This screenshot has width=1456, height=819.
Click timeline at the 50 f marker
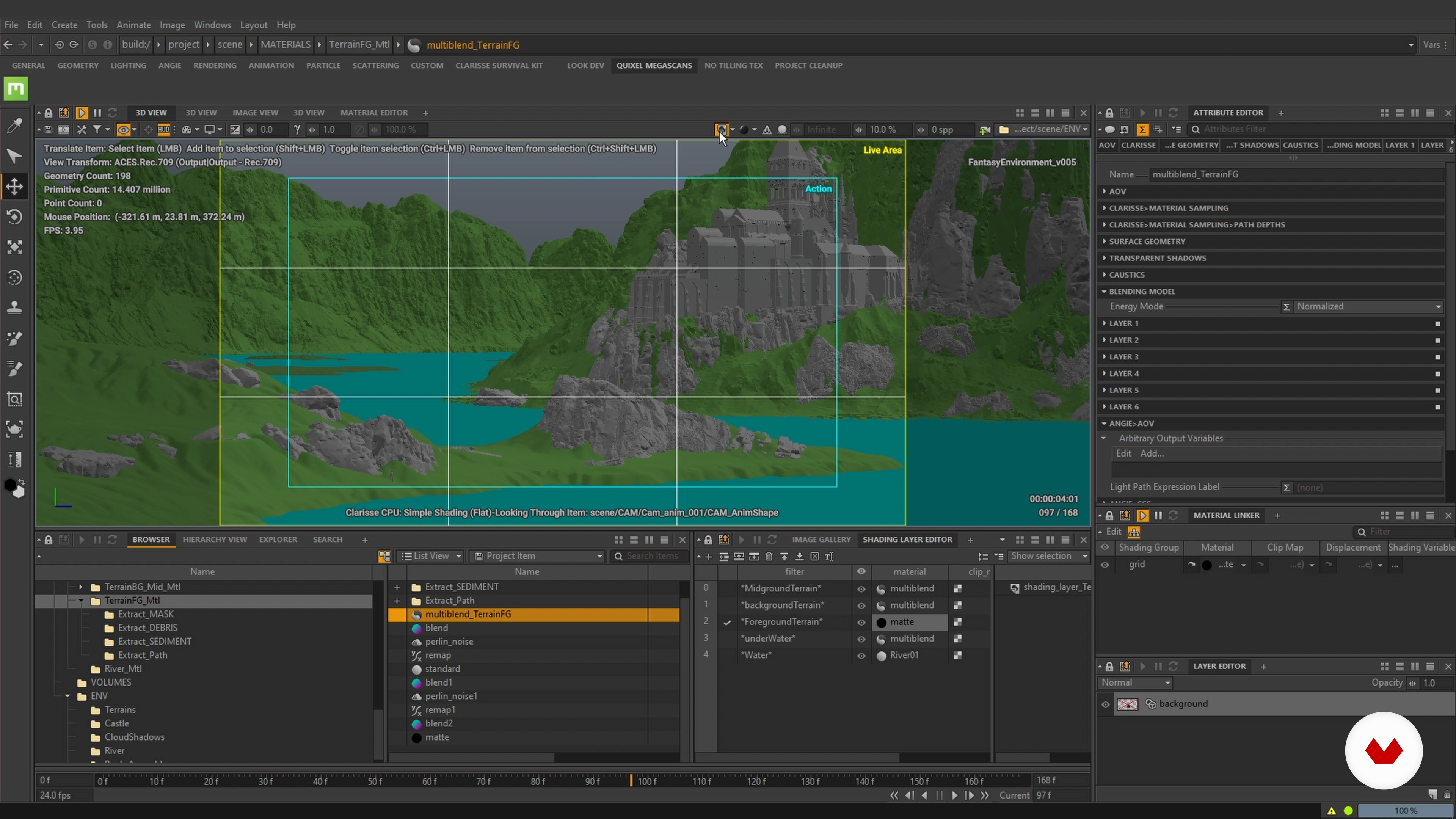tap(375, 781)
